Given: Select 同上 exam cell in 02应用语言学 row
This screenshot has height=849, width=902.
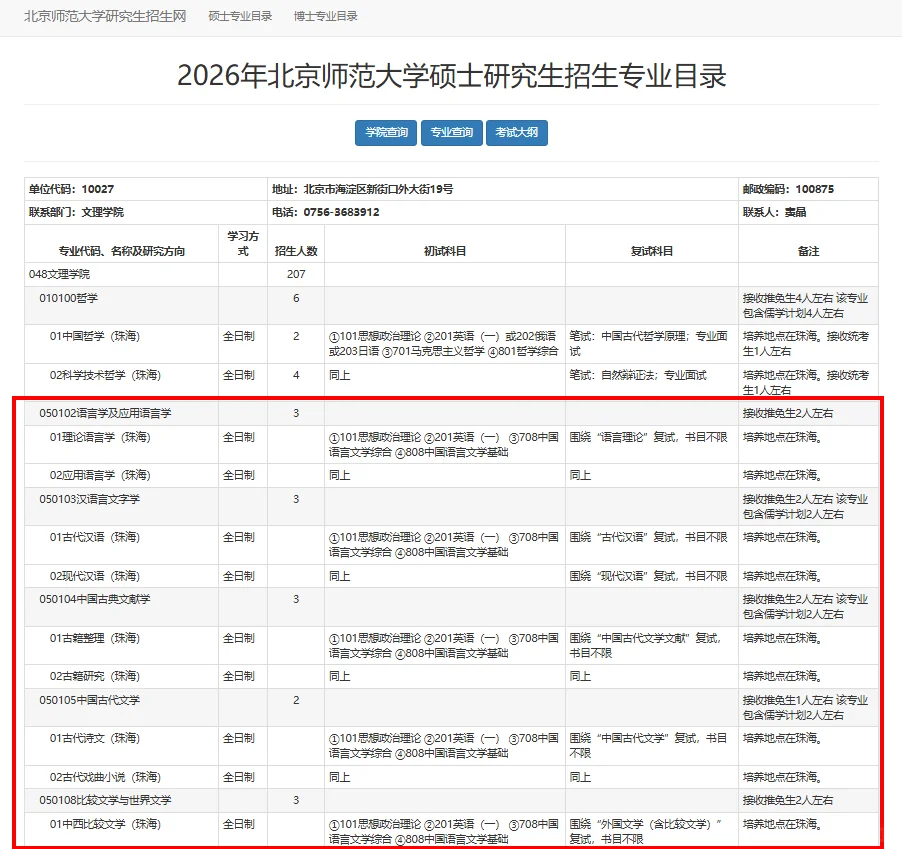Looking at the screenshot, I should click(x=445, y=476).
